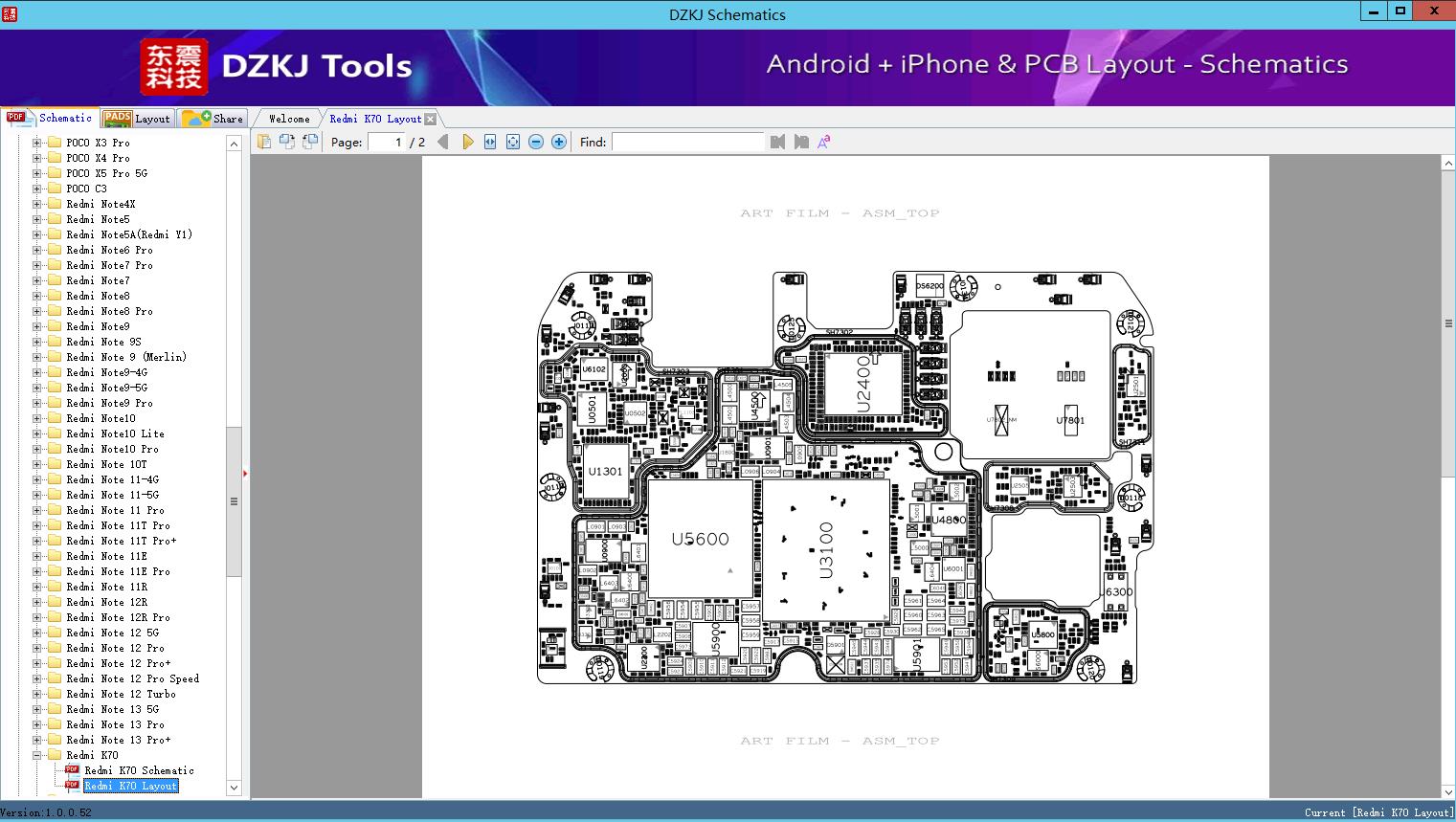Collapse the Redmi K70 folder
1456x822 pixels.
point(36,755)
